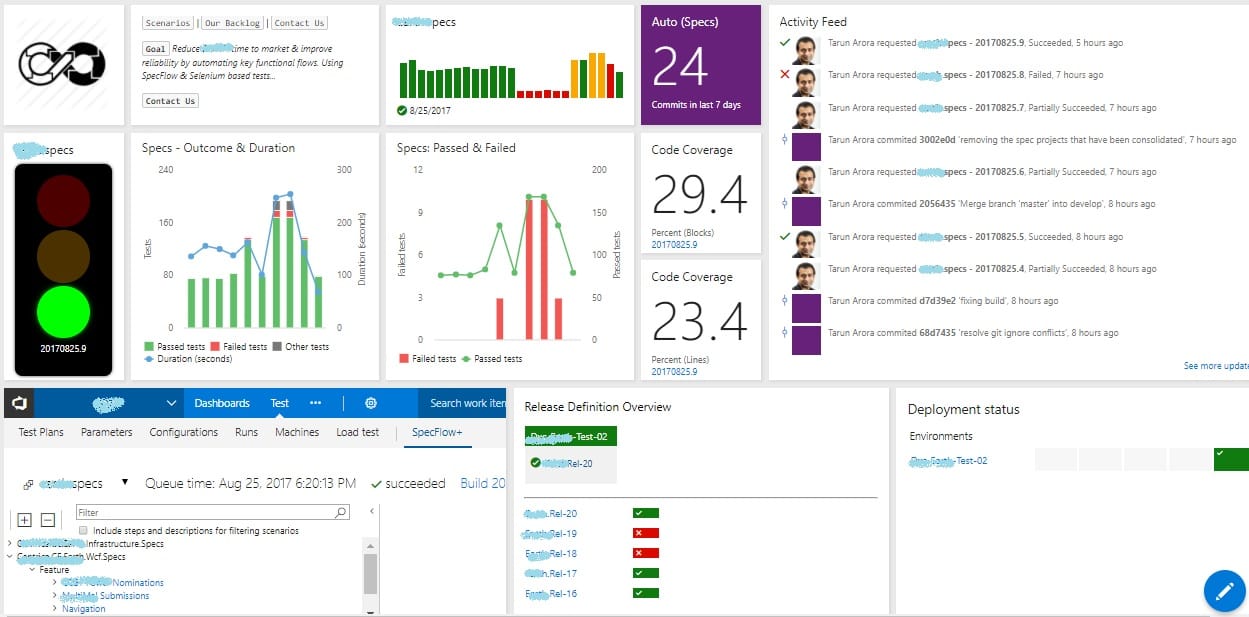The width and height of the screenshot is (1249, 617).
Task: Switch to the Parameters tab
Action: click(107, 432)
